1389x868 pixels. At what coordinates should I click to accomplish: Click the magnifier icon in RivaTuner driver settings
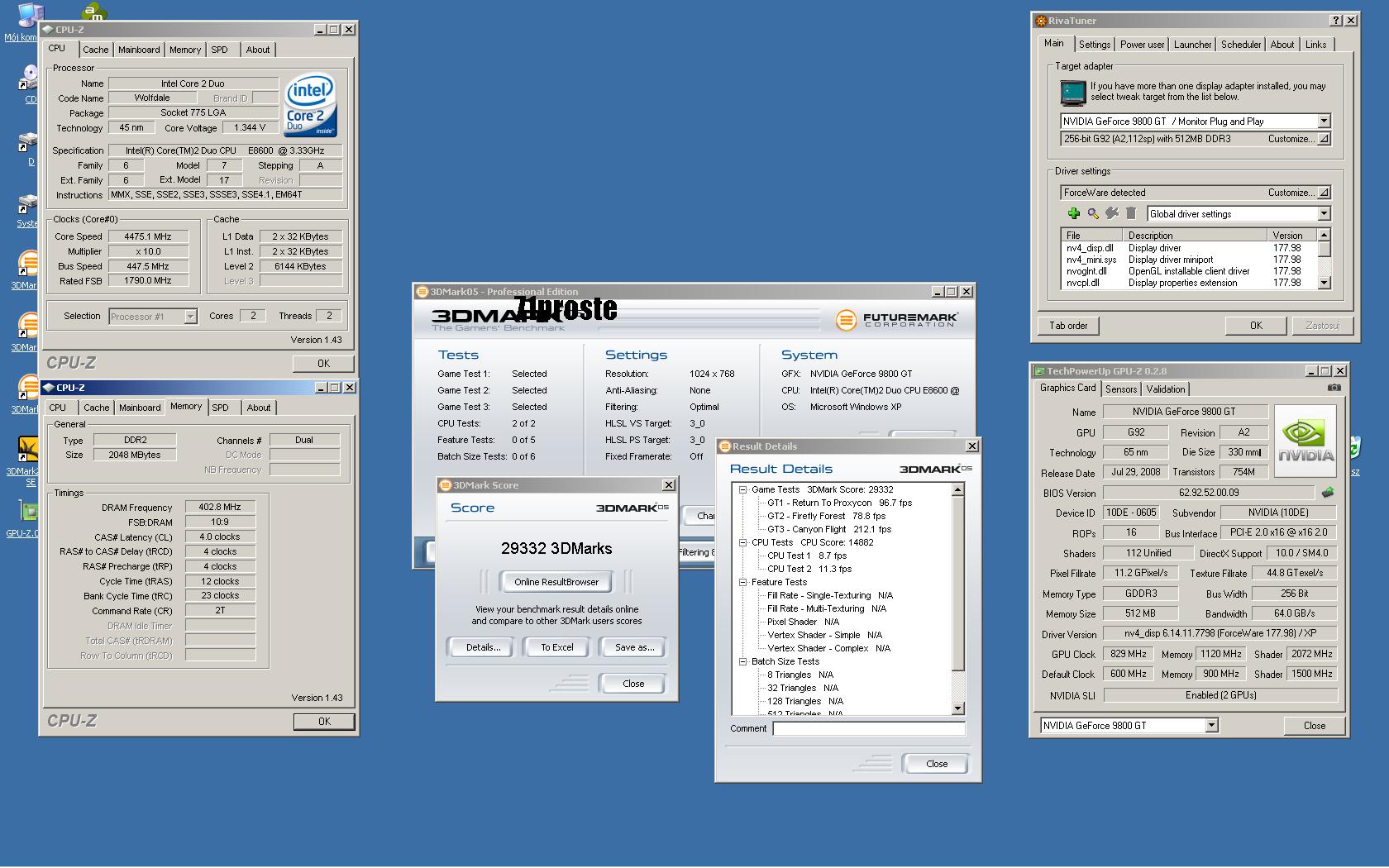[x=1093, y=213]
